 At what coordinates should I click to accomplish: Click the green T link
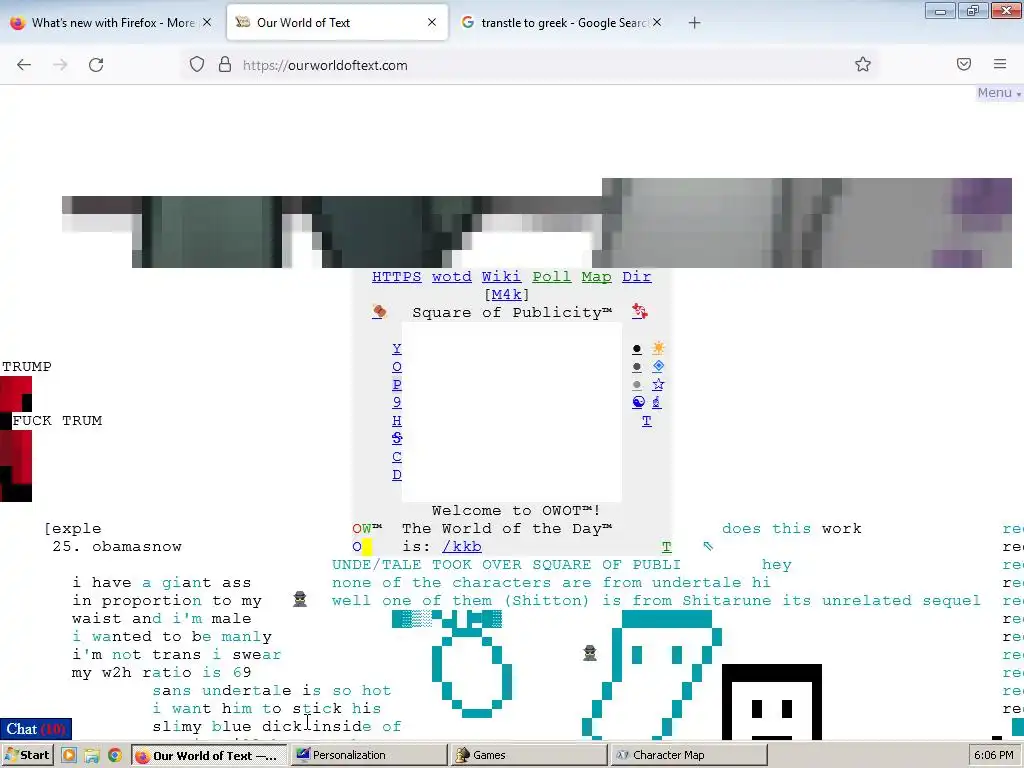666,547
